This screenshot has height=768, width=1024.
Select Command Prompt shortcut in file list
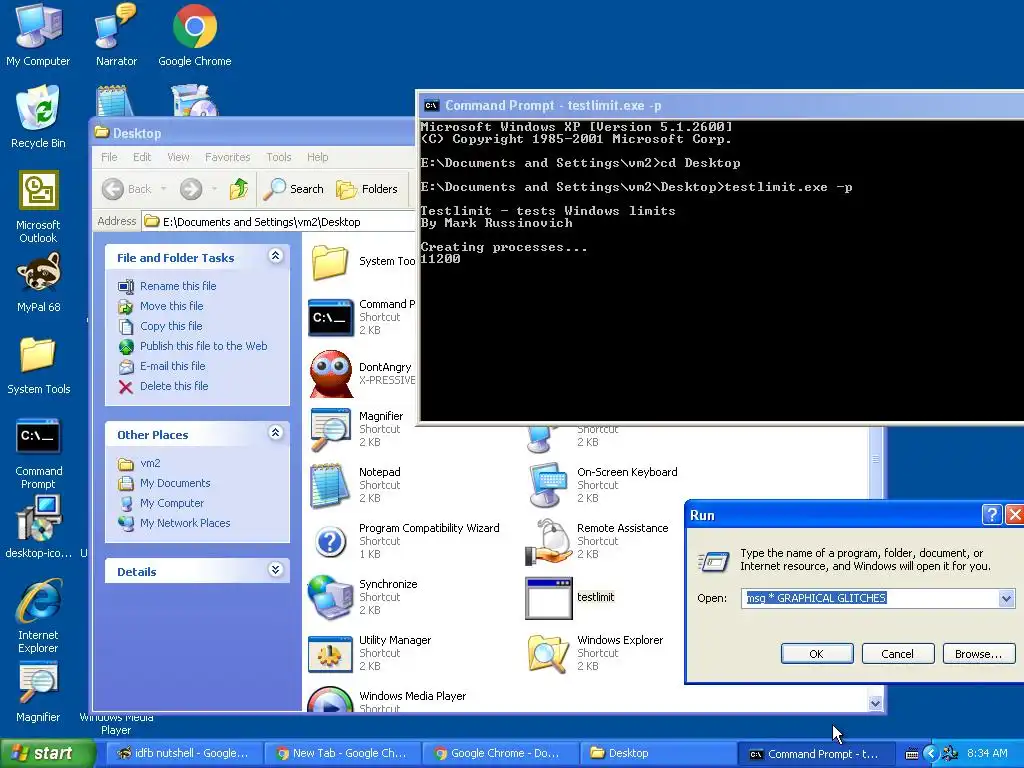click(362, 317)
